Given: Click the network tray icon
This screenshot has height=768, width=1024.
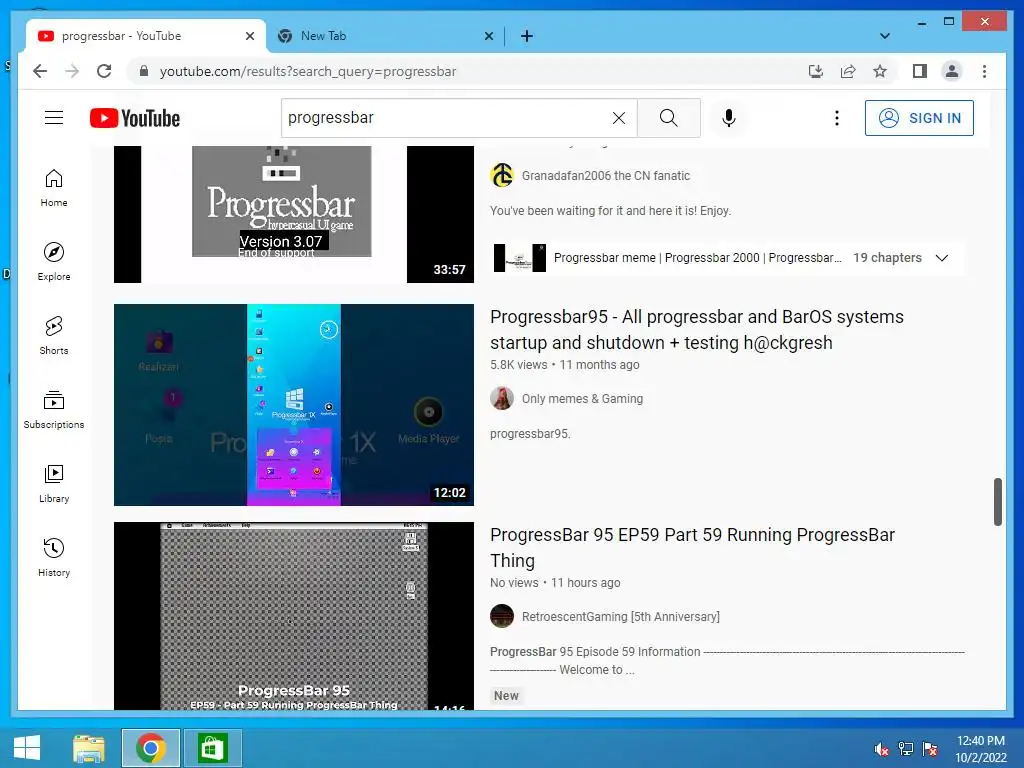Looking at the screenshot, I should pyautogui.click(x=906, y=749).
